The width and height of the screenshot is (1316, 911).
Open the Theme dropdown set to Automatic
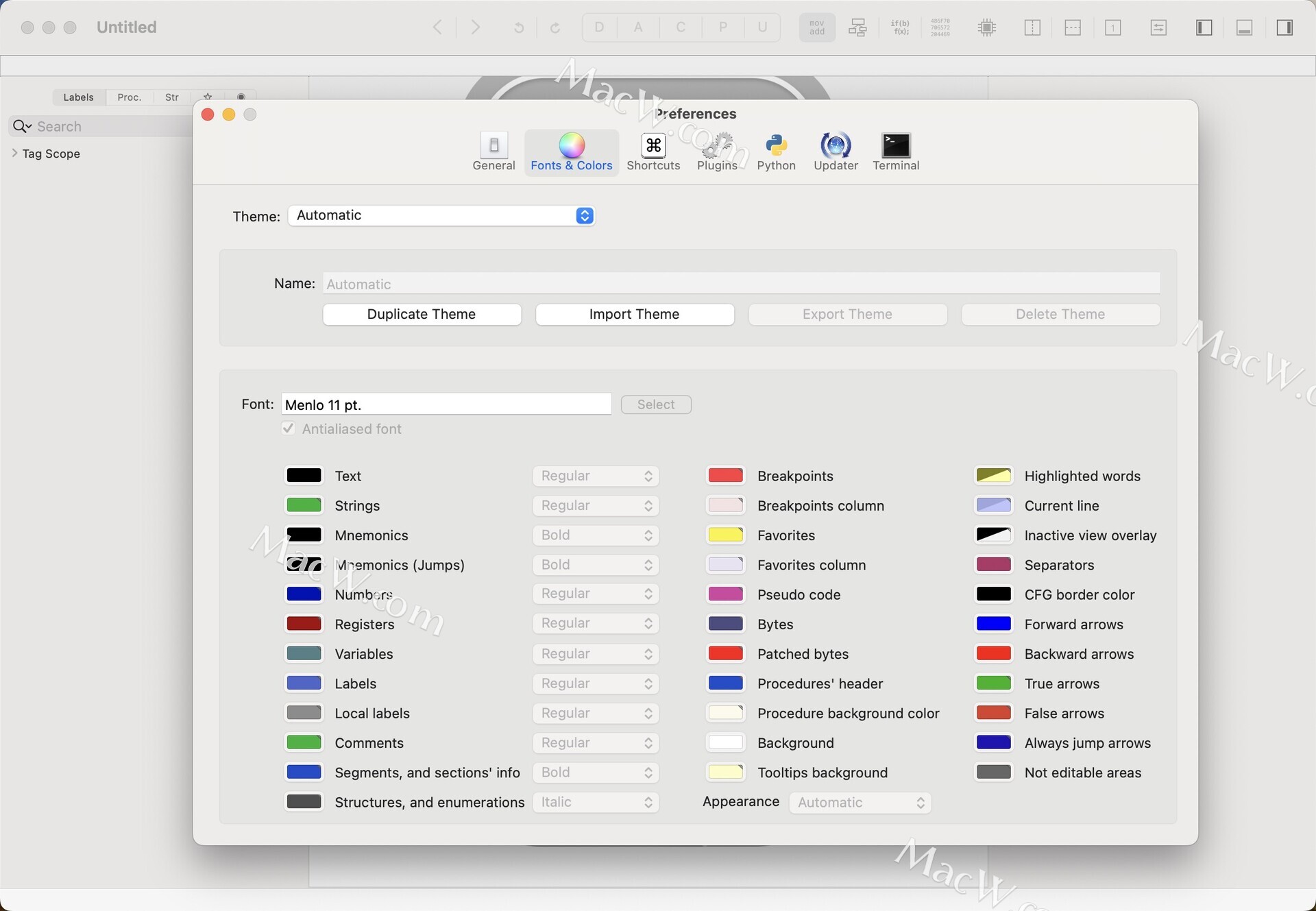[441, 215]
